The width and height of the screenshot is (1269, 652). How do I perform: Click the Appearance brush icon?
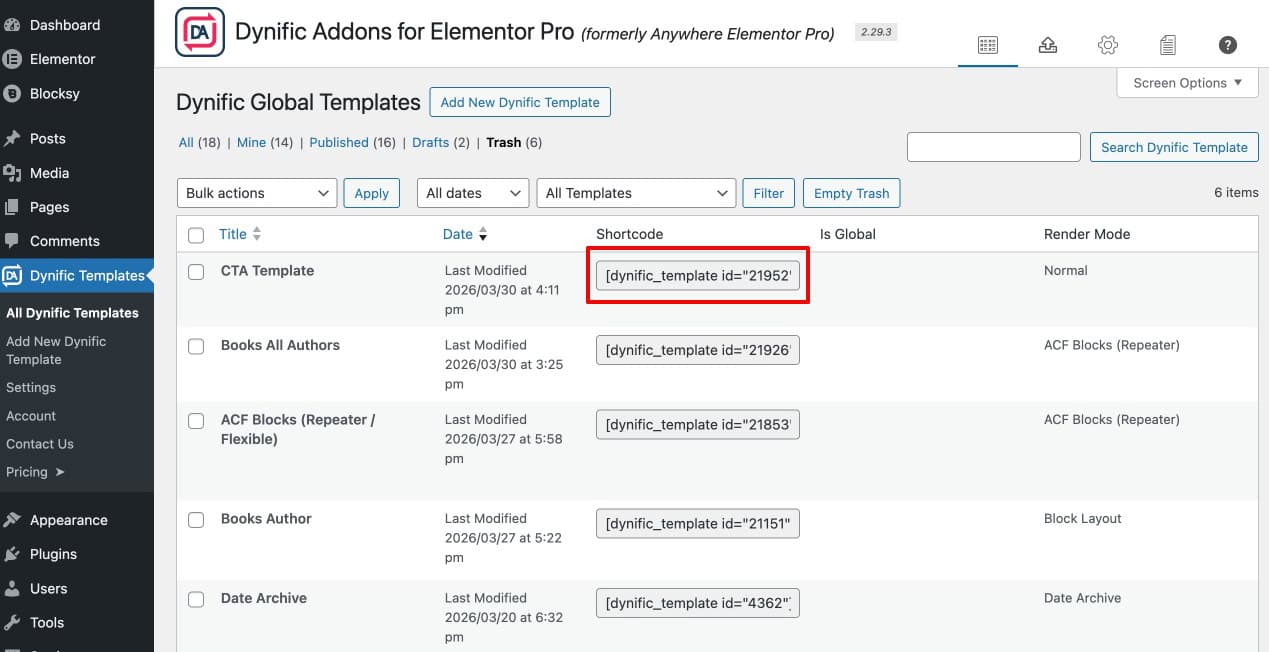(x=12, y=520)
